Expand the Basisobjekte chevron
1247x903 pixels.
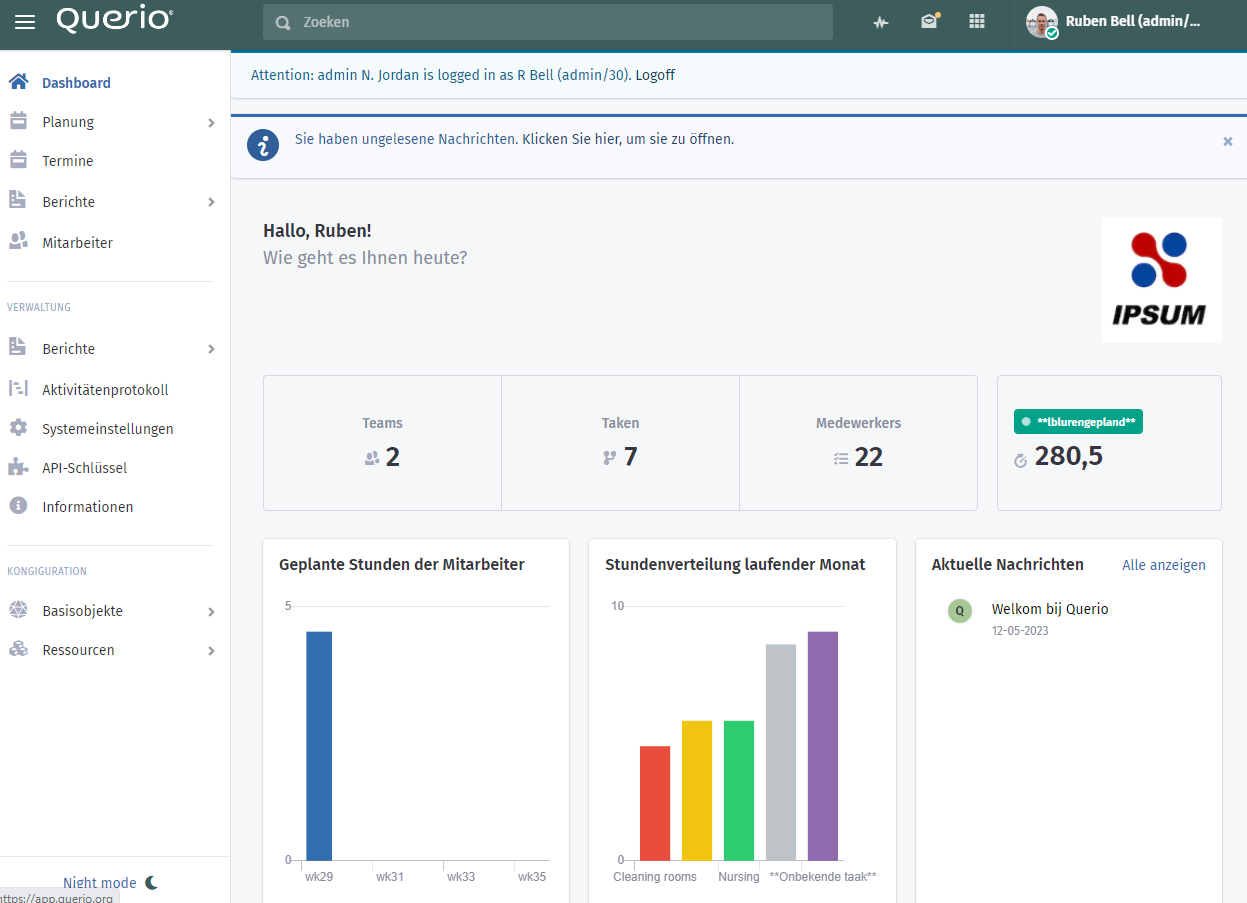(x=211, y=611)
